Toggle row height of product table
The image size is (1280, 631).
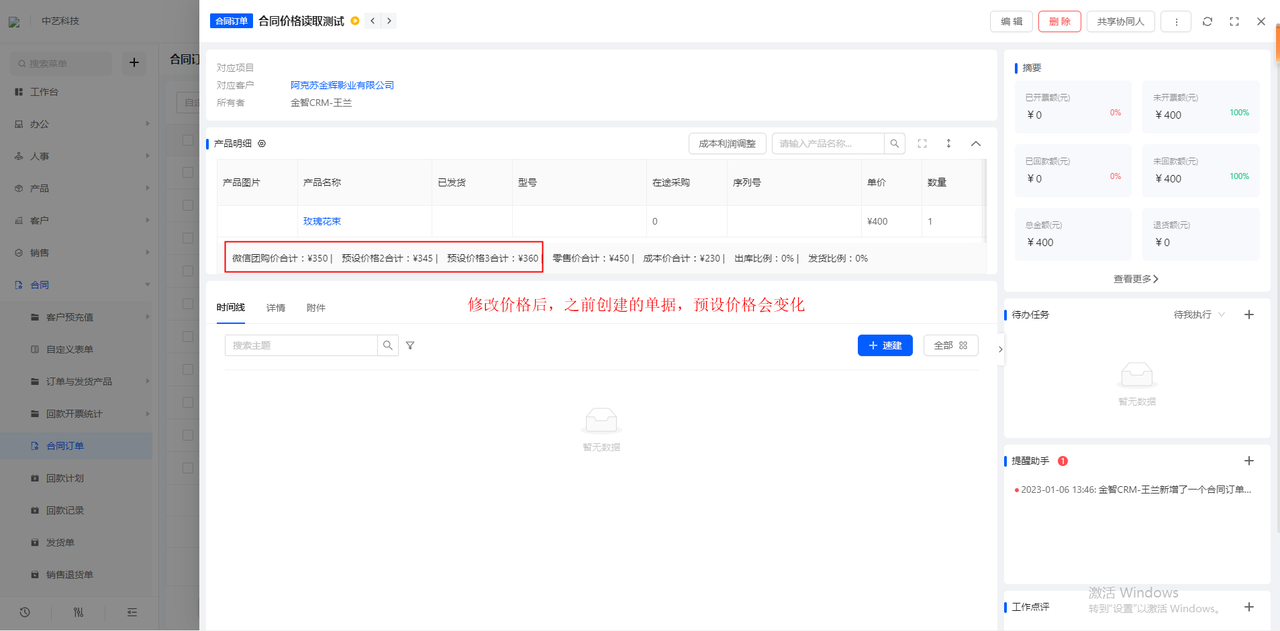[949, 144]
